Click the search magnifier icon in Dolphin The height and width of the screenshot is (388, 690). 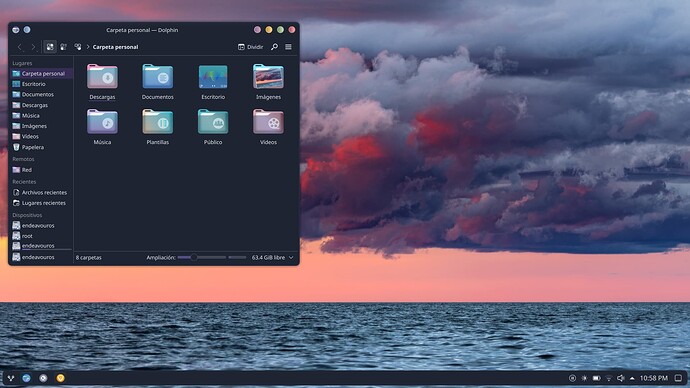point(274,47)
